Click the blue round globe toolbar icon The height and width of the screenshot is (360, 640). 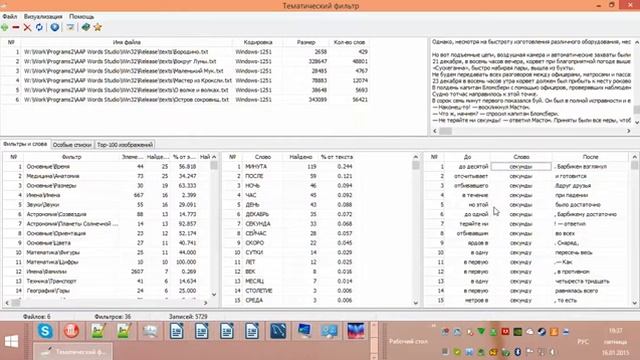coord(55,27)
